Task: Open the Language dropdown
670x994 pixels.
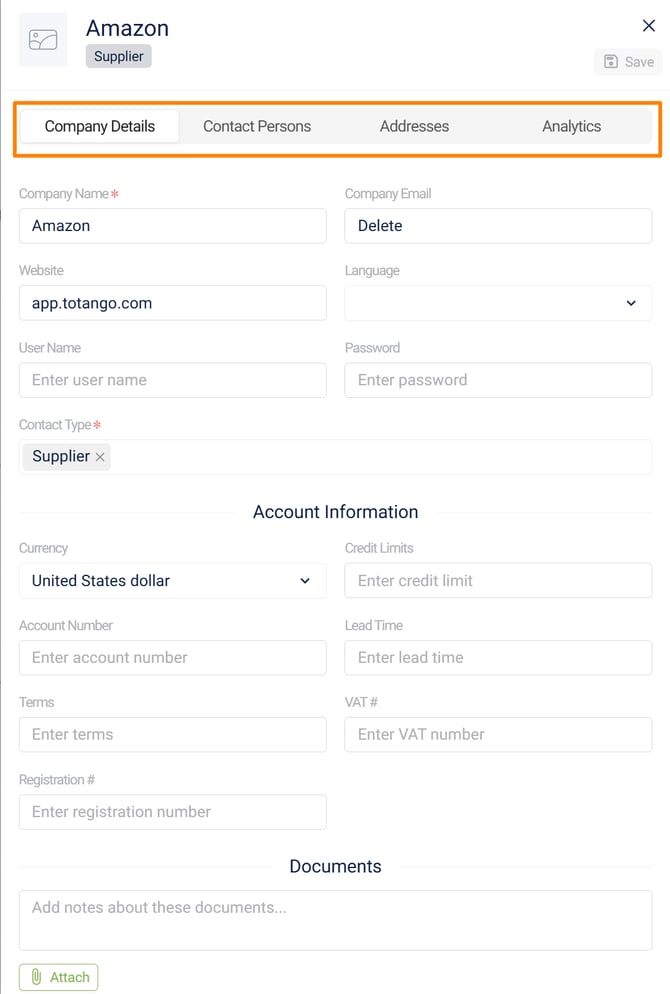Action: (x=498, y=303)
